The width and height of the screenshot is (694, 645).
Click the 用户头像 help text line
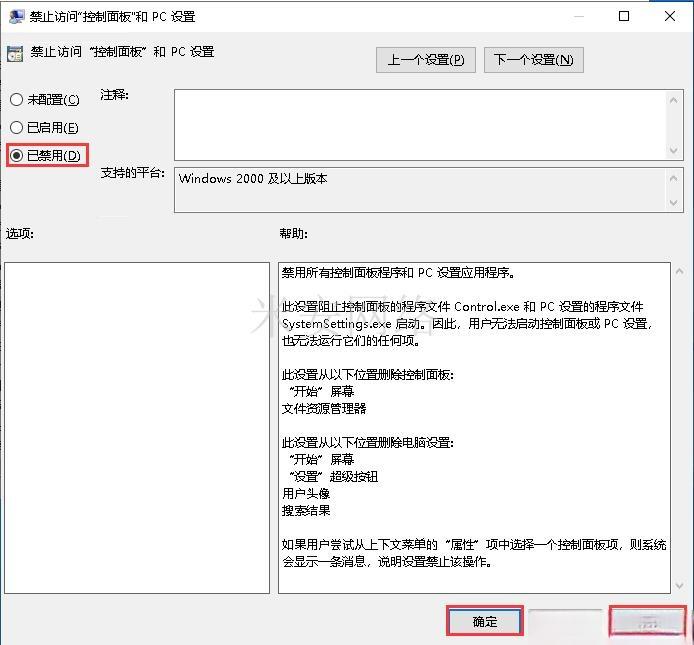pyautogui.click(x=306, y=493)
